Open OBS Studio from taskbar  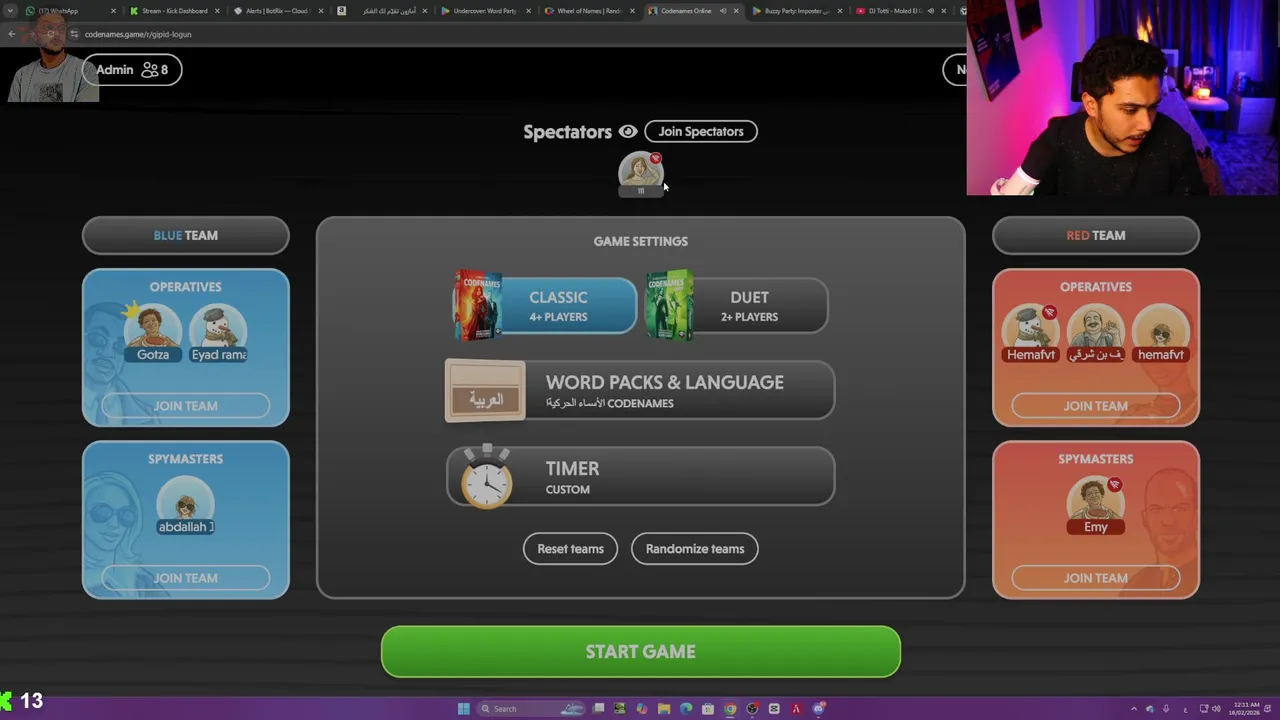pyautogui.click(x=752, y=709)
